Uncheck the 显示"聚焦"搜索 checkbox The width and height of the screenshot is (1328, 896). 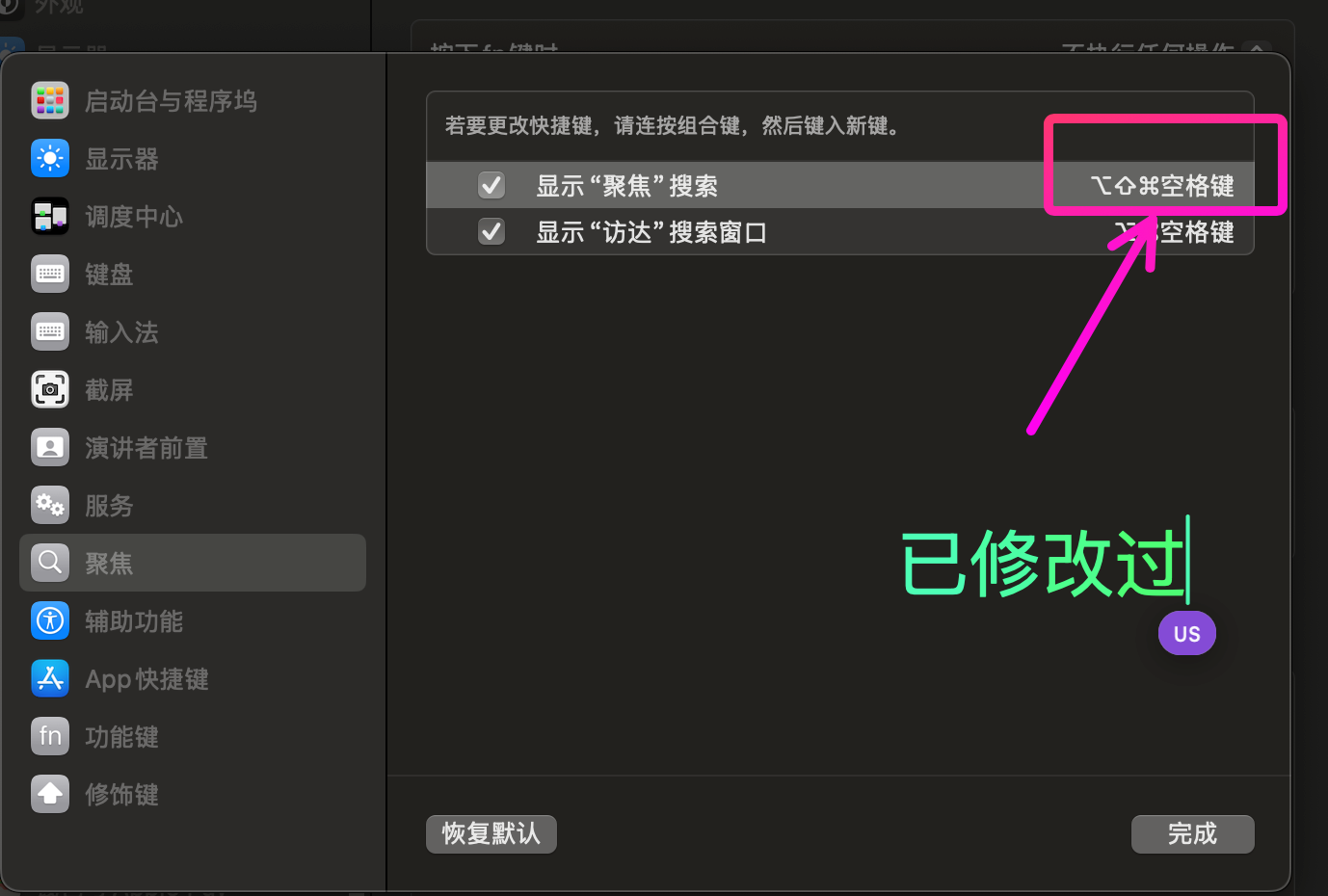coord(491,185)
